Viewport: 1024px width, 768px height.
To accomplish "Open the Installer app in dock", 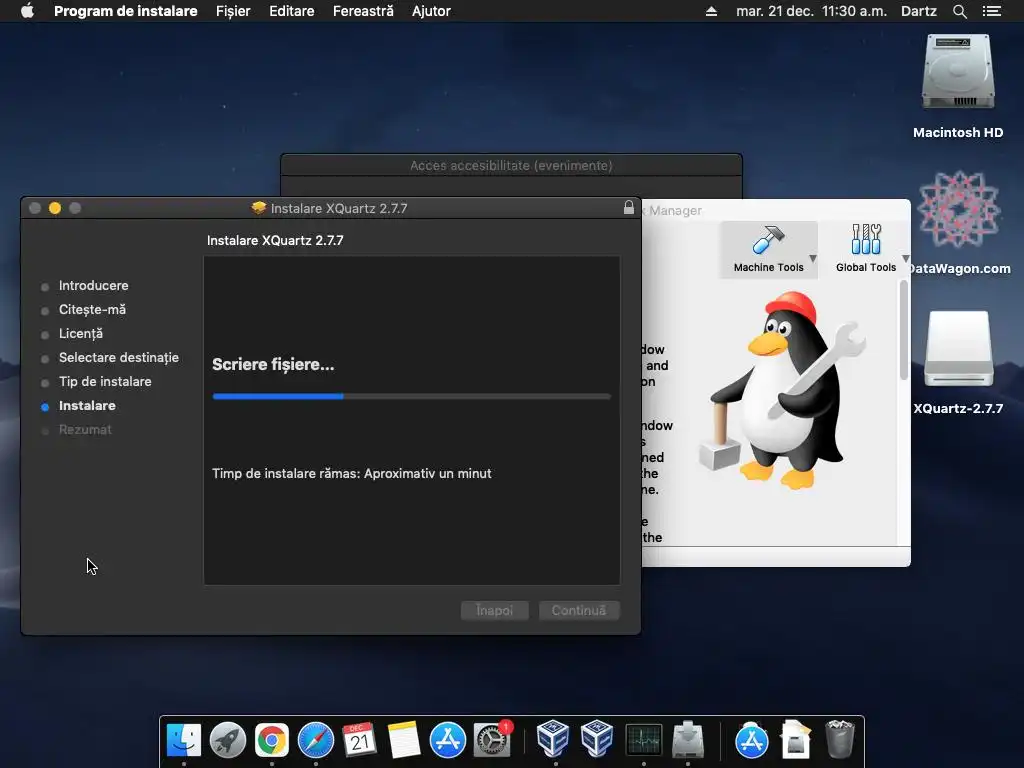I will pyautogui.click(x=688, y=740).
